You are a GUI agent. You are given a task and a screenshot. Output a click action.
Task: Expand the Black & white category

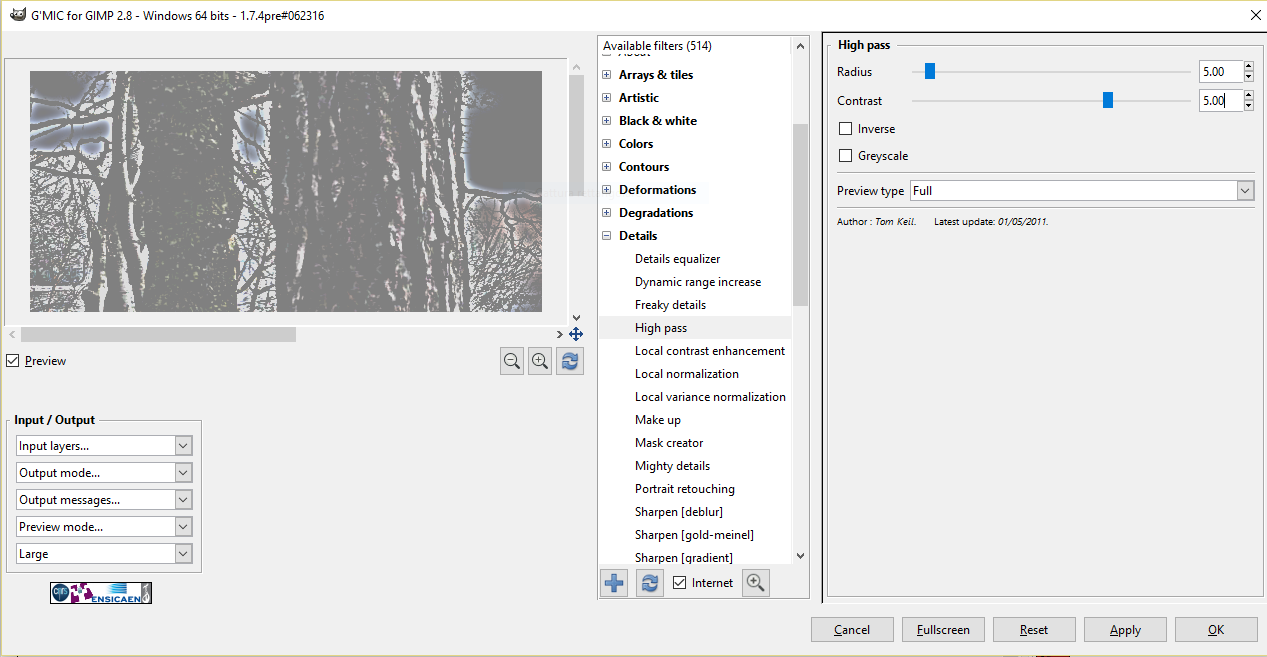606,121
